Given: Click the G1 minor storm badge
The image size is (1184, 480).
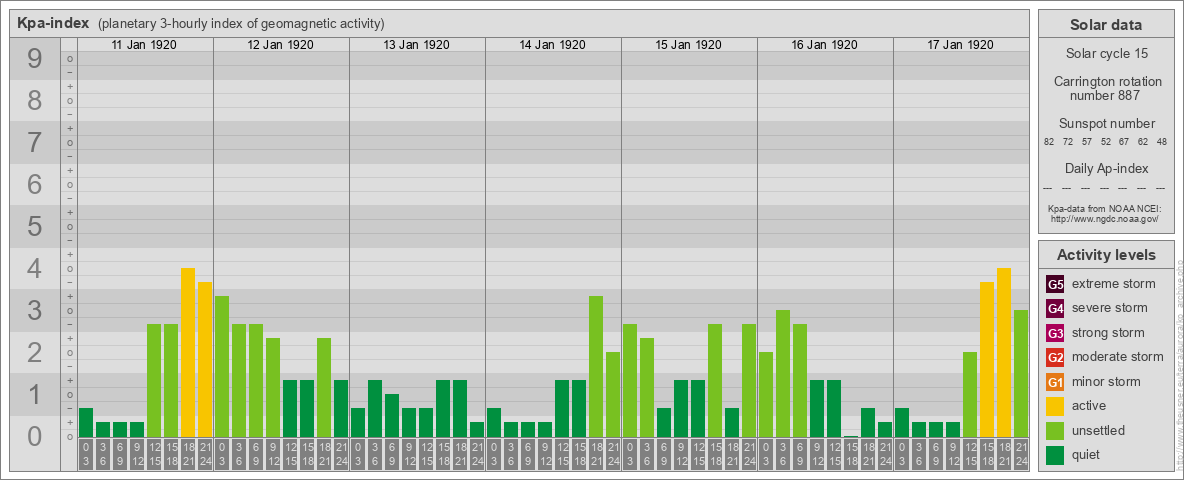Looking at the screenshot, I should tap(1055, 382).
